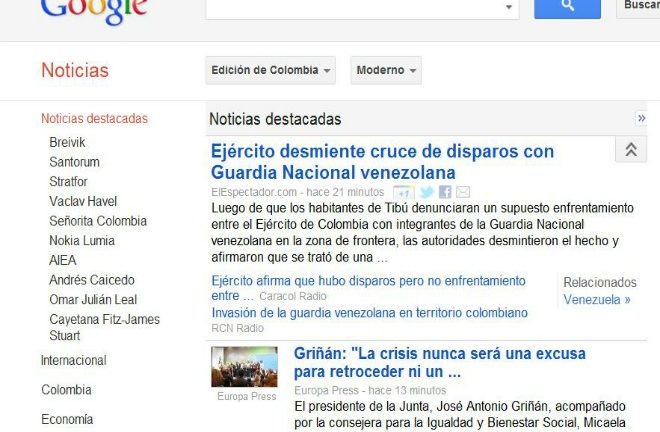Open the Omar Julián Leal topic

tap(93, 300)
